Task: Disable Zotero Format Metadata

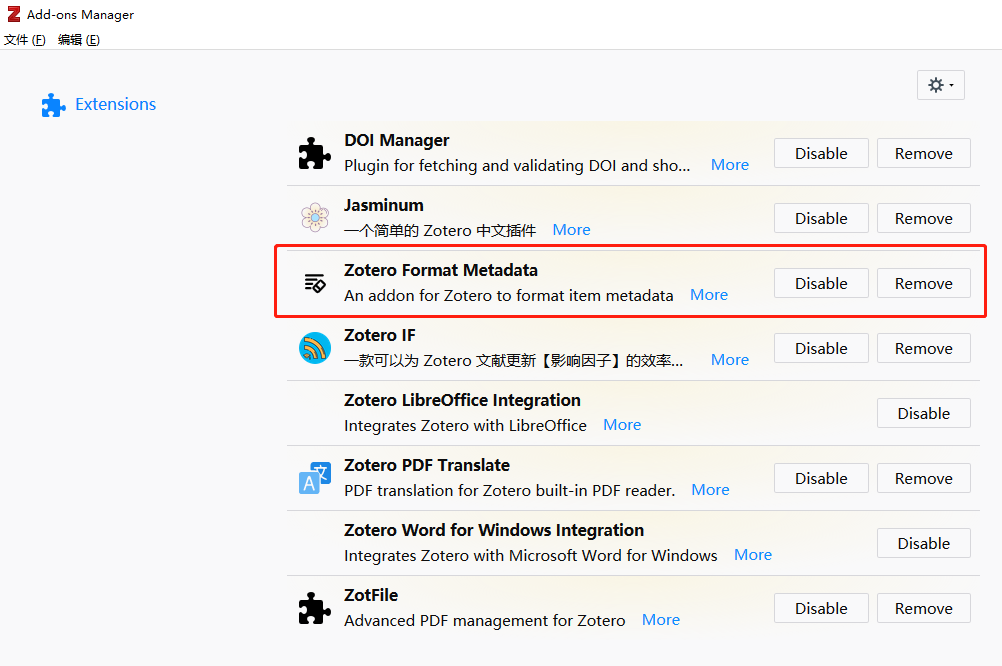Action: pos(821,283)
